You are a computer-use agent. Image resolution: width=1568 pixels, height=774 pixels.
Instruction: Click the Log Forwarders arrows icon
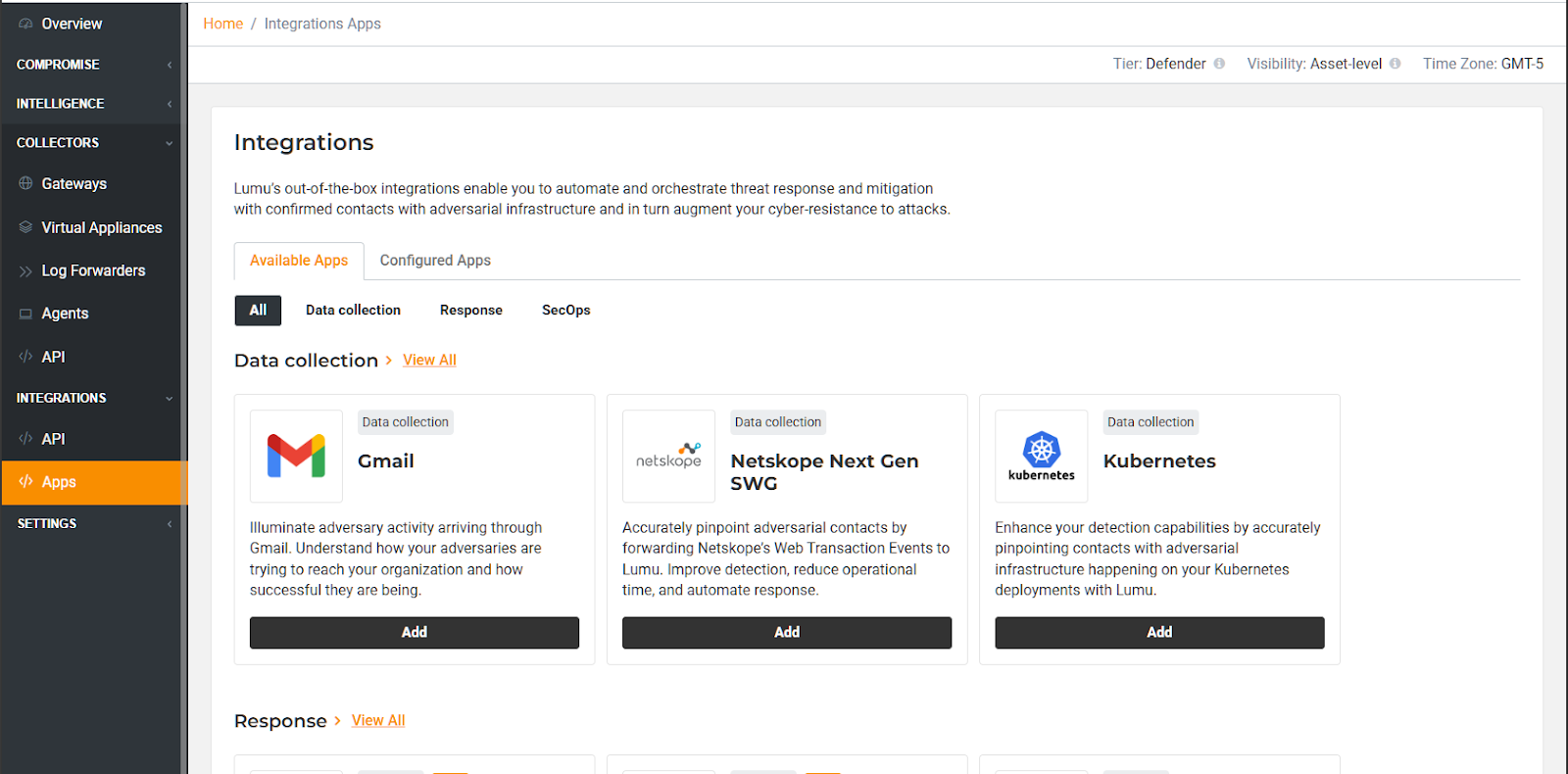pyautogui.click(x=25, y=271)
